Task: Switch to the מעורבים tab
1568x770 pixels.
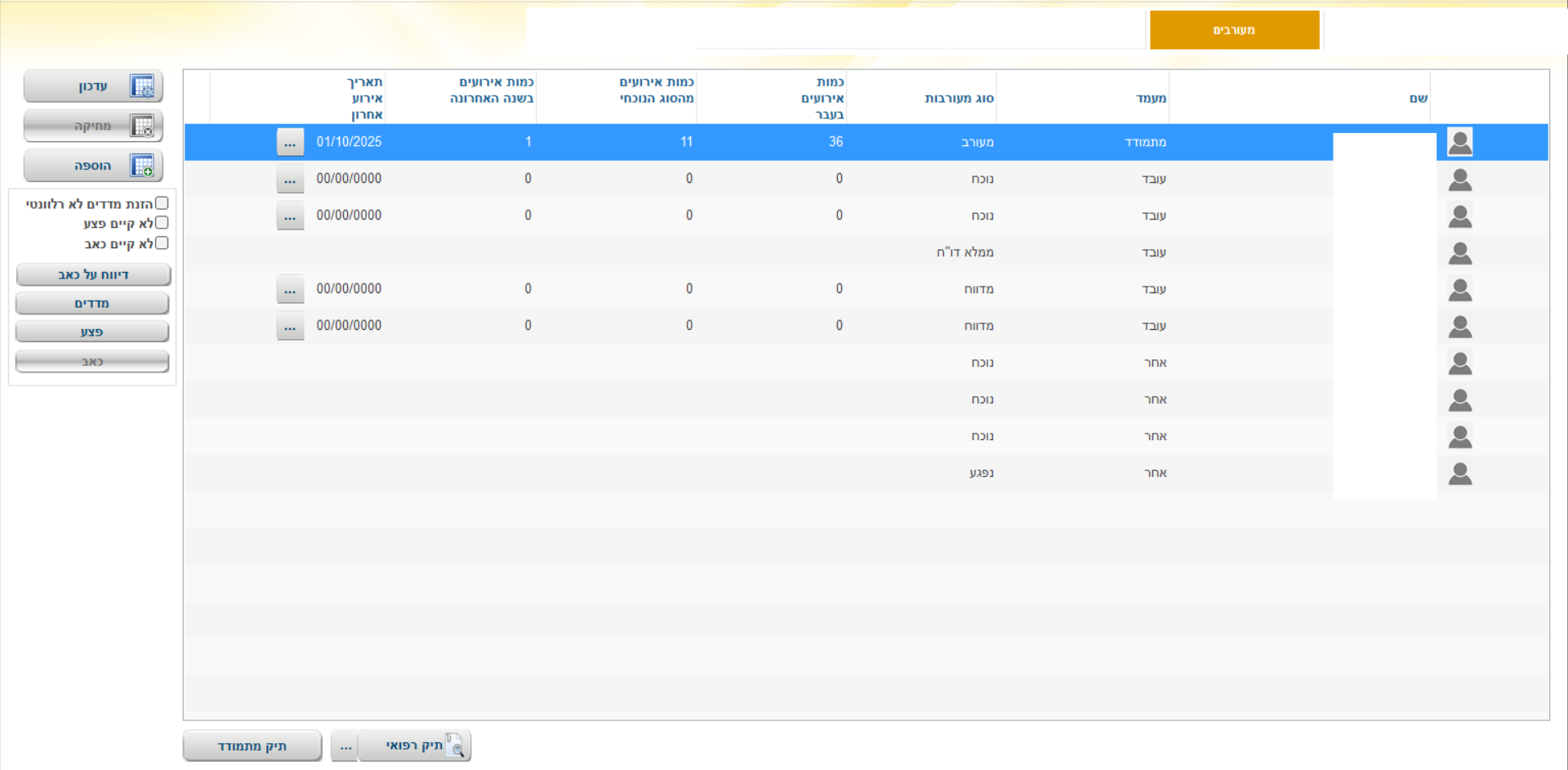Action: (x=1234, y=30)
